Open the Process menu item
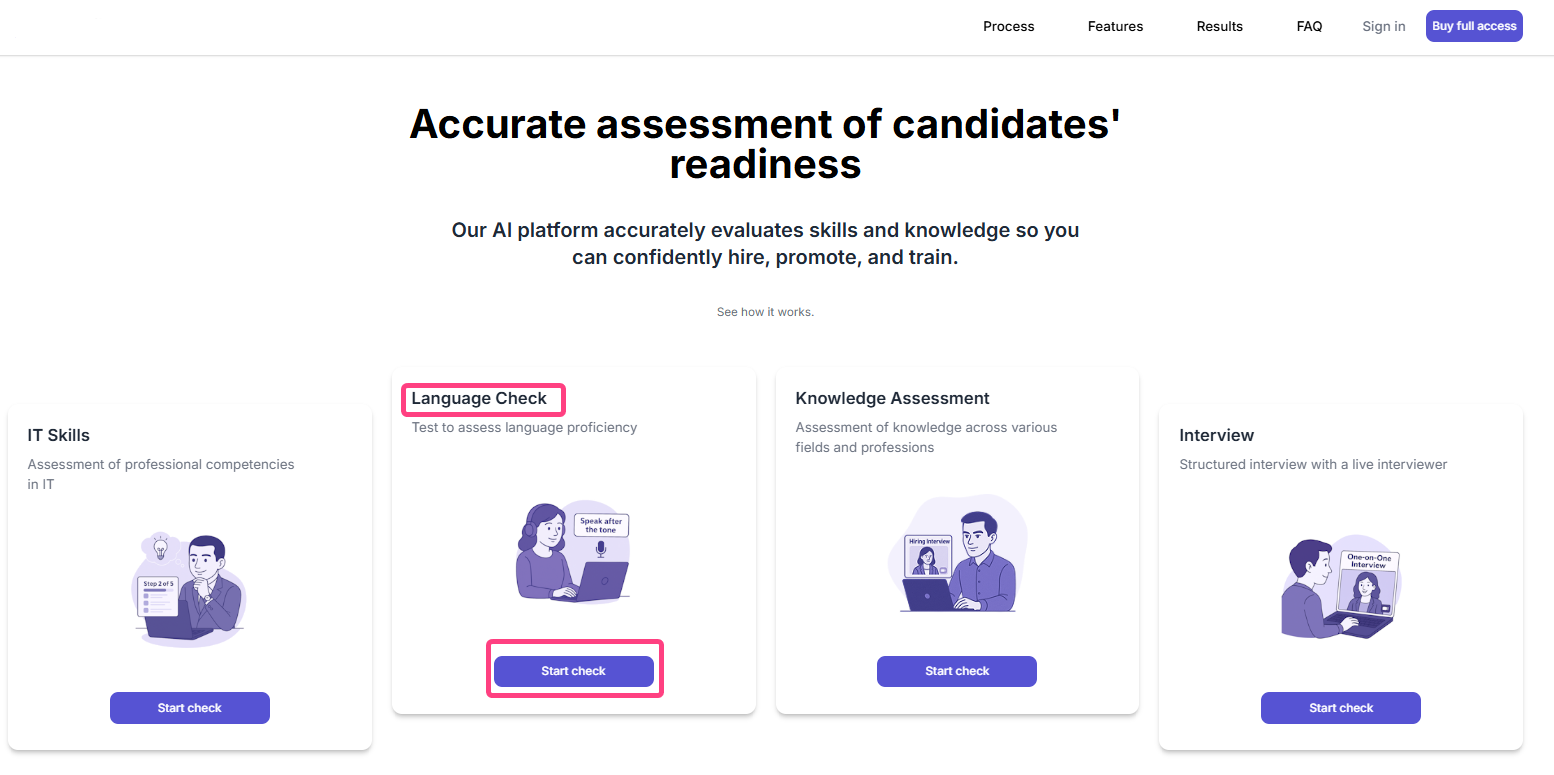This screenshot has height=775, width=1554. pyautogui.click(x=1009, y=27)
